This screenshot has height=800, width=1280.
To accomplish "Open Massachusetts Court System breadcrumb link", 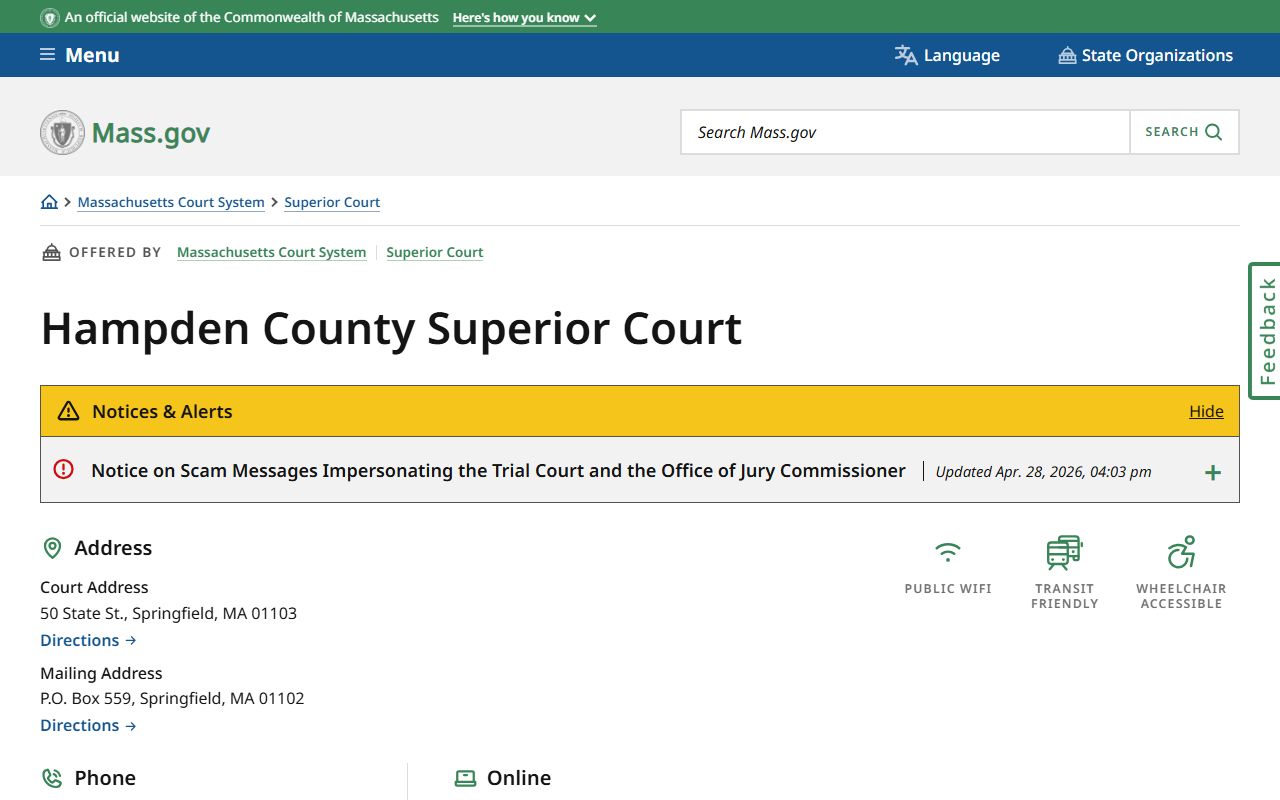I will coord(171,202).
